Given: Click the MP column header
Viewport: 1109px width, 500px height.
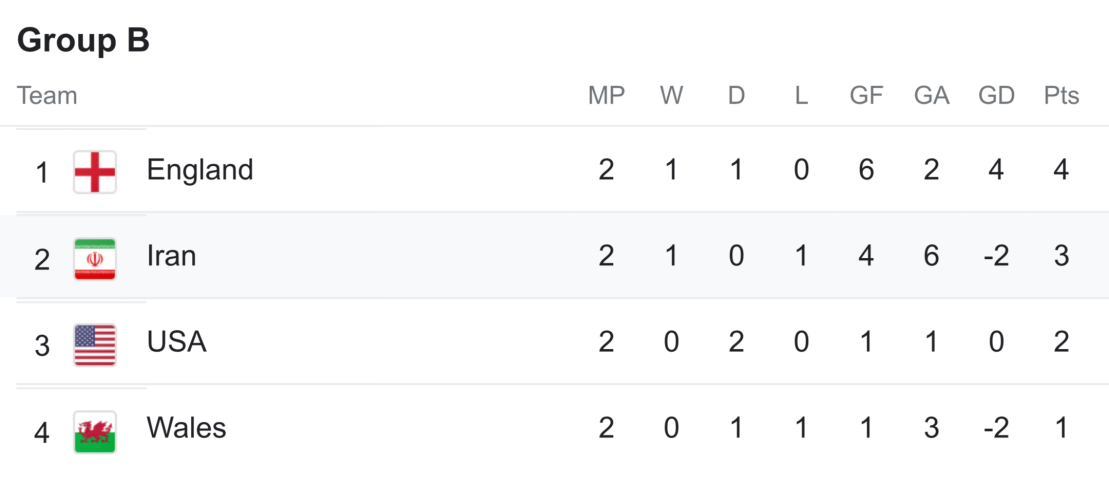Looking at the screenshot, I should 606,96.
